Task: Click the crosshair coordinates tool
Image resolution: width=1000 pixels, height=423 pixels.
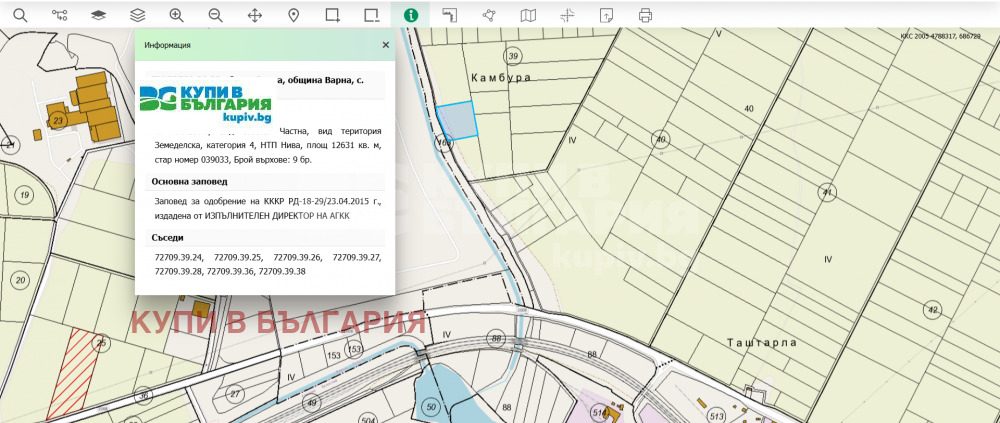Action: pos(567,15)
